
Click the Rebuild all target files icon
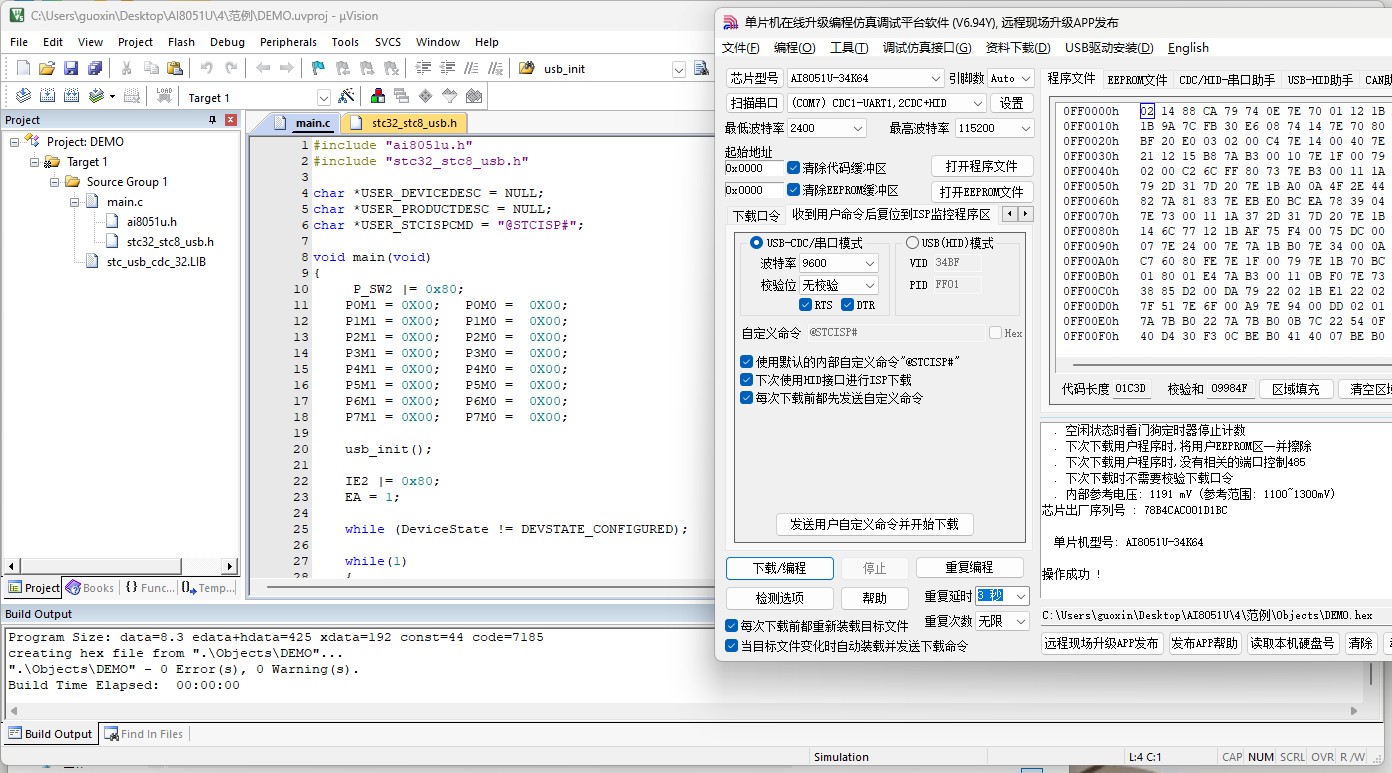(71, 96)
